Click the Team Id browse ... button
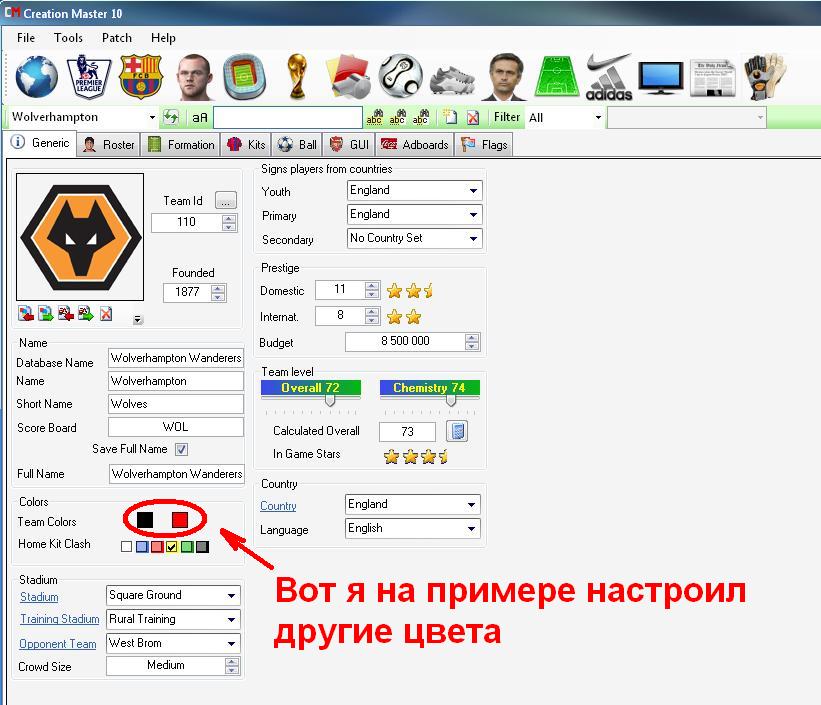The height and width of the screenshot is (705, 821). (226, 201)
